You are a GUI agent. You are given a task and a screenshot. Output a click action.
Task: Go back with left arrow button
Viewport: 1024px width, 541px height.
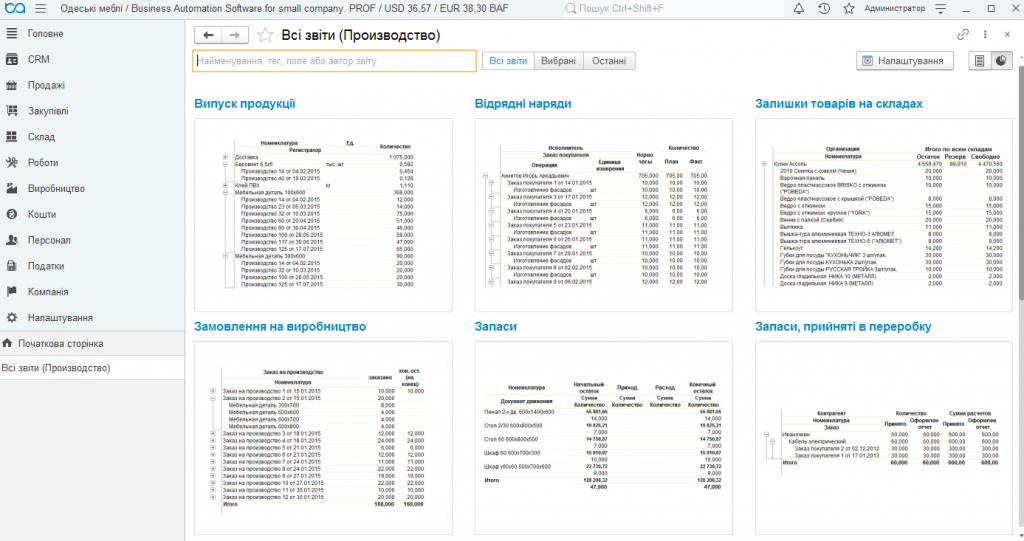point(208,35)
